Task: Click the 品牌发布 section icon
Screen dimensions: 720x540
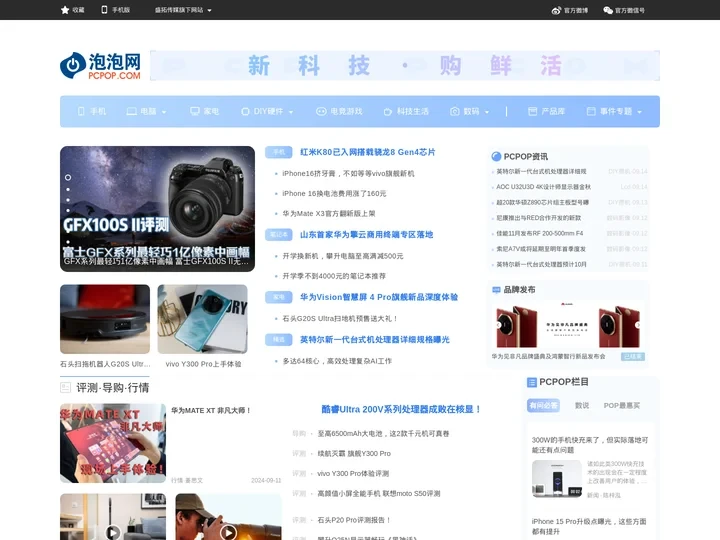Action: coord(496,290)
